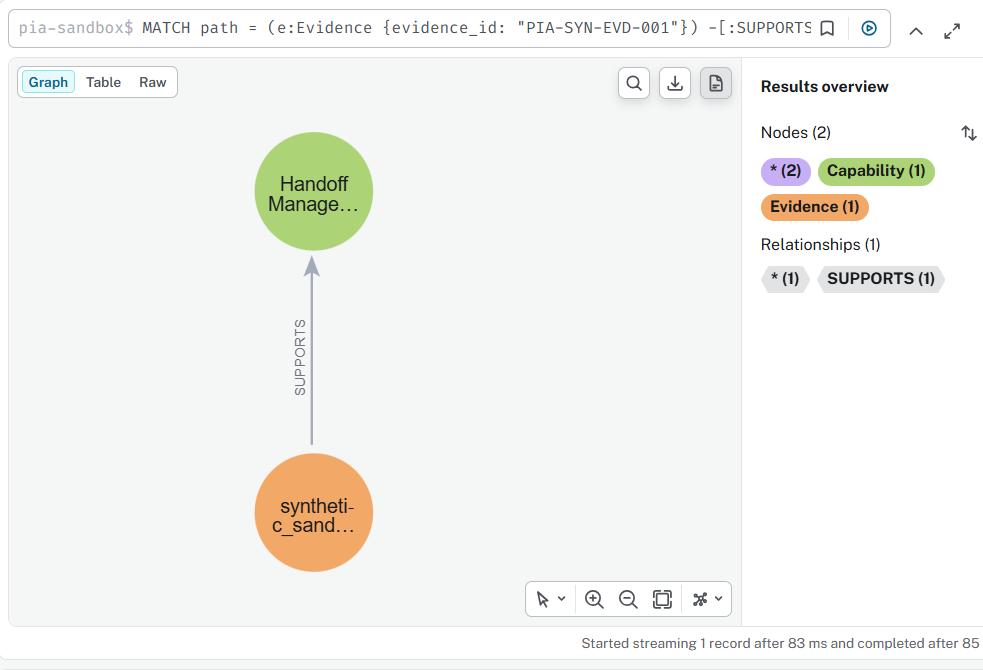Select the SUPPORTS relationship arrow
The height and width of the screenshot is (670, 983).
(312, 351)
